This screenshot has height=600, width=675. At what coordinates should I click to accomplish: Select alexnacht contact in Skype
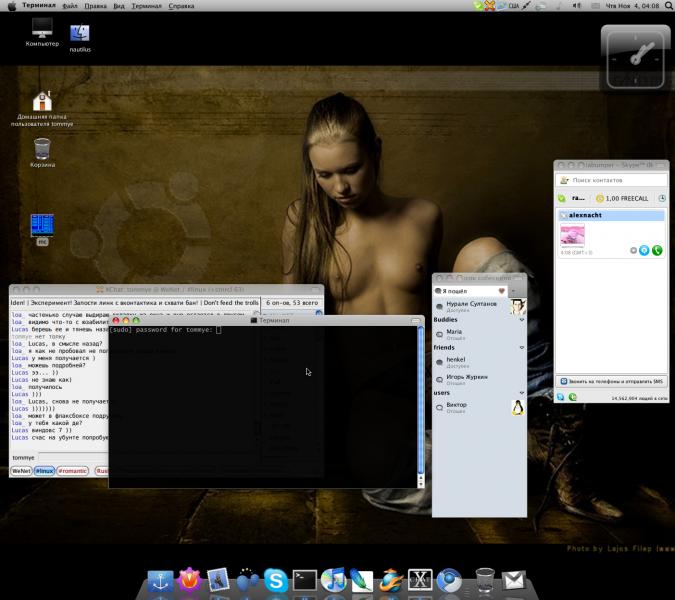coord(611,215)
